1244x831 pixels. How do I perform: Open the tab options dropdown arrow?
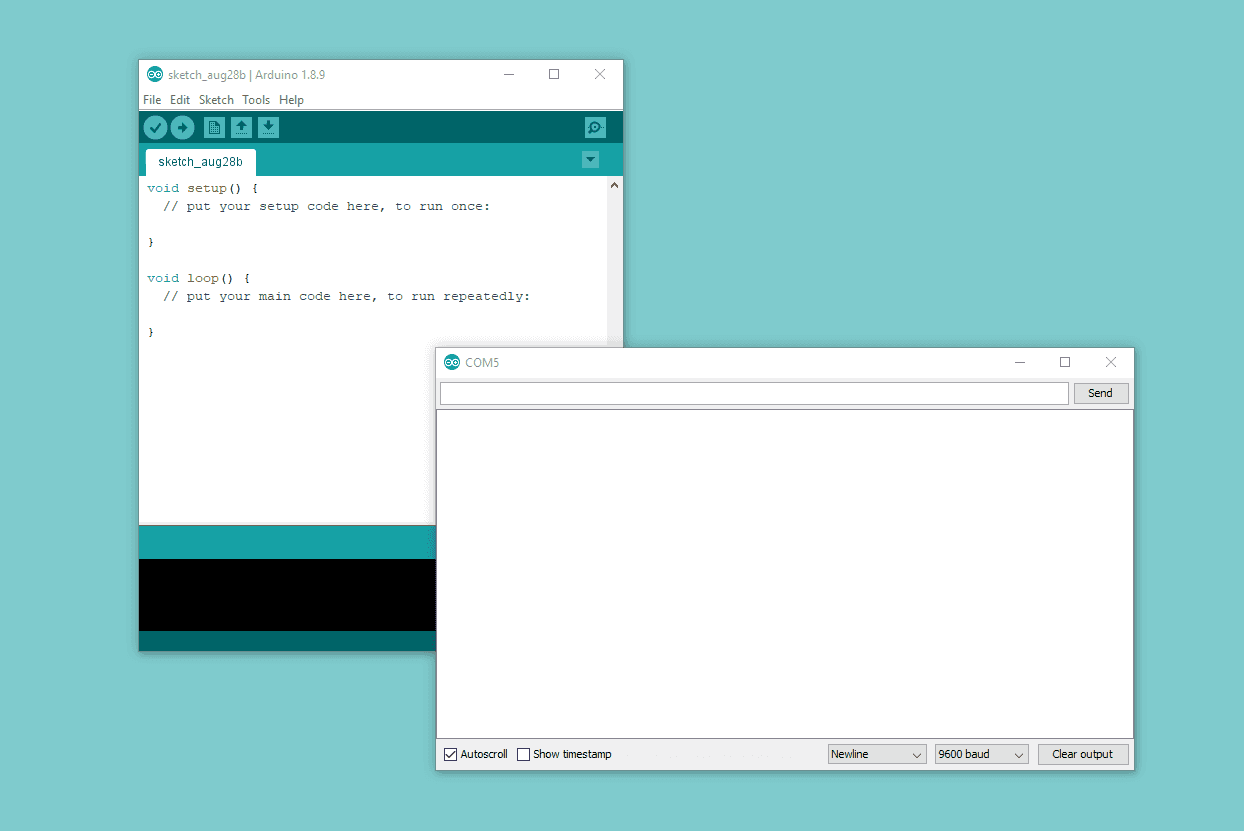(x=590, y=160)
